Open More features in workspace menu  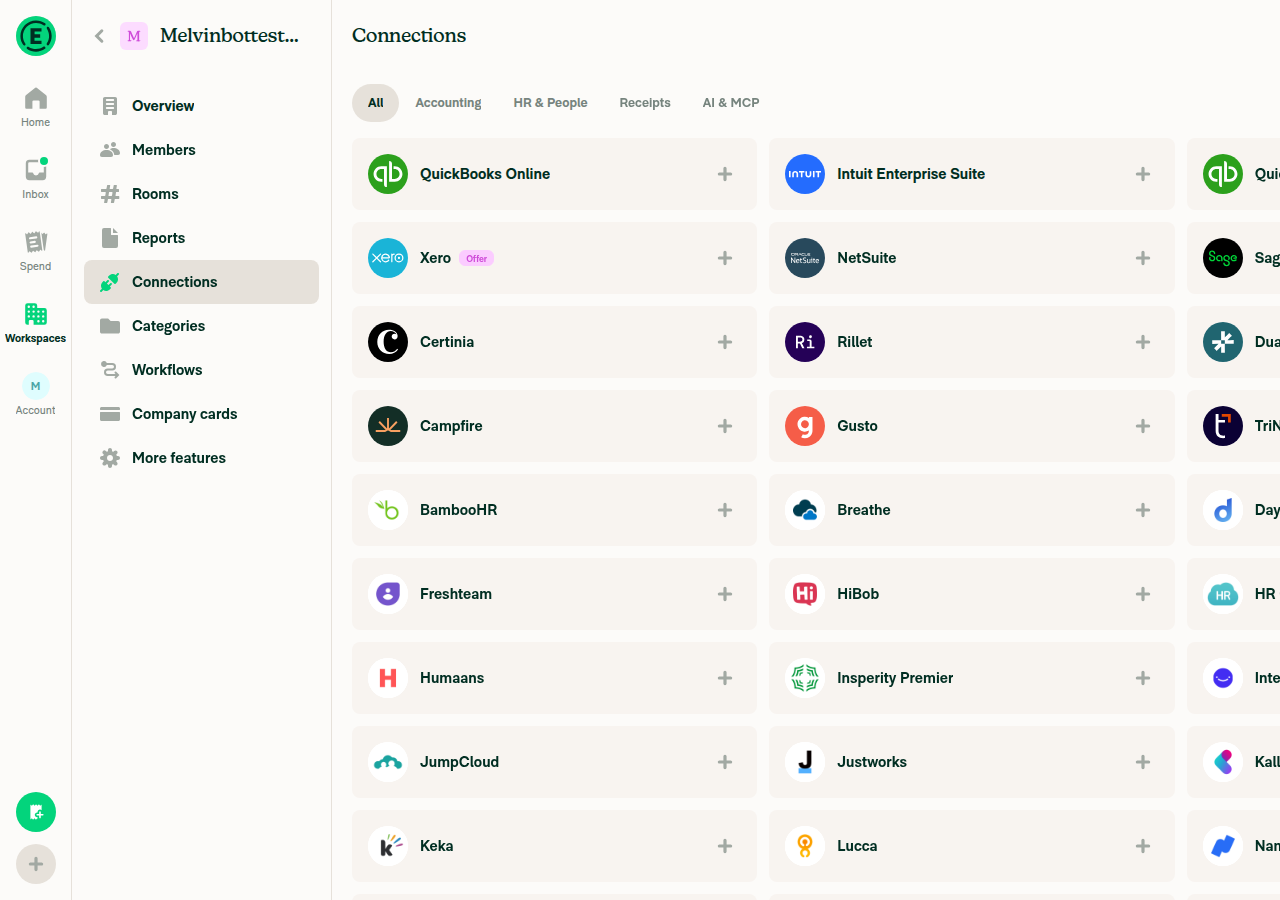pyautogui.click(x=201, y=458)
